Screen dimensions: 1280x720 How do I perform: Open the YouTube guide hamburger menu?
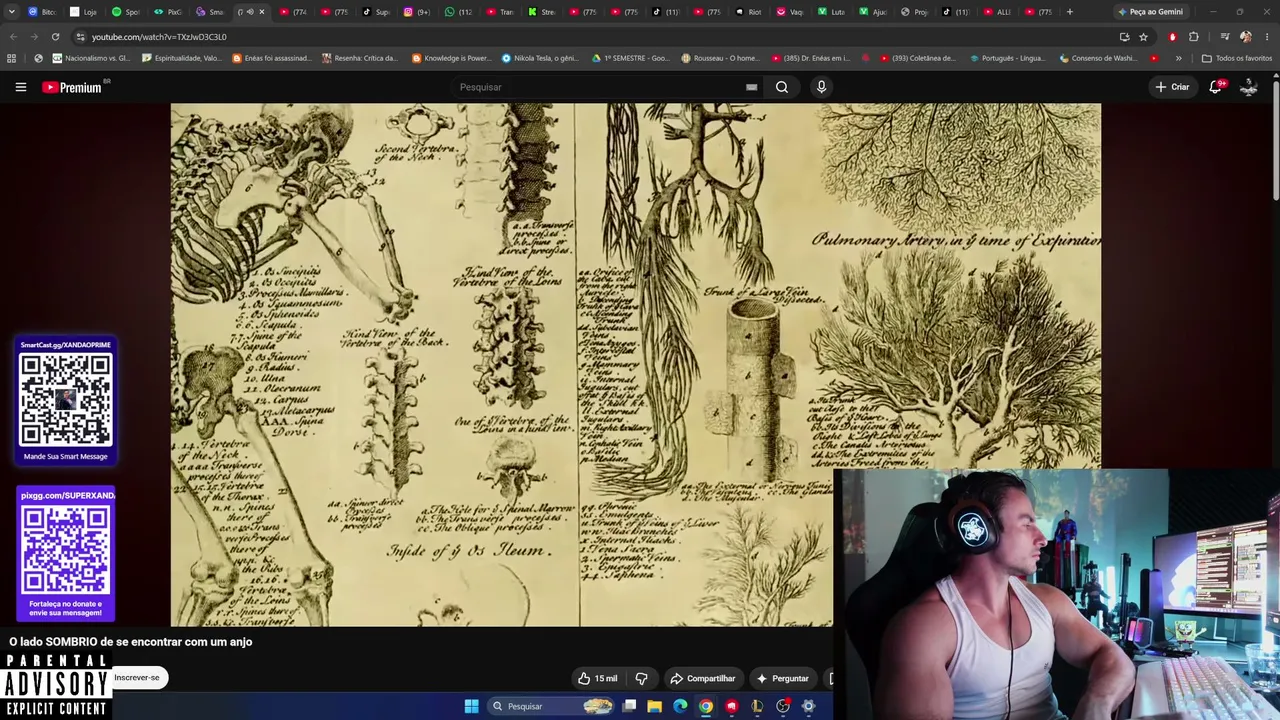pos(20,87)
